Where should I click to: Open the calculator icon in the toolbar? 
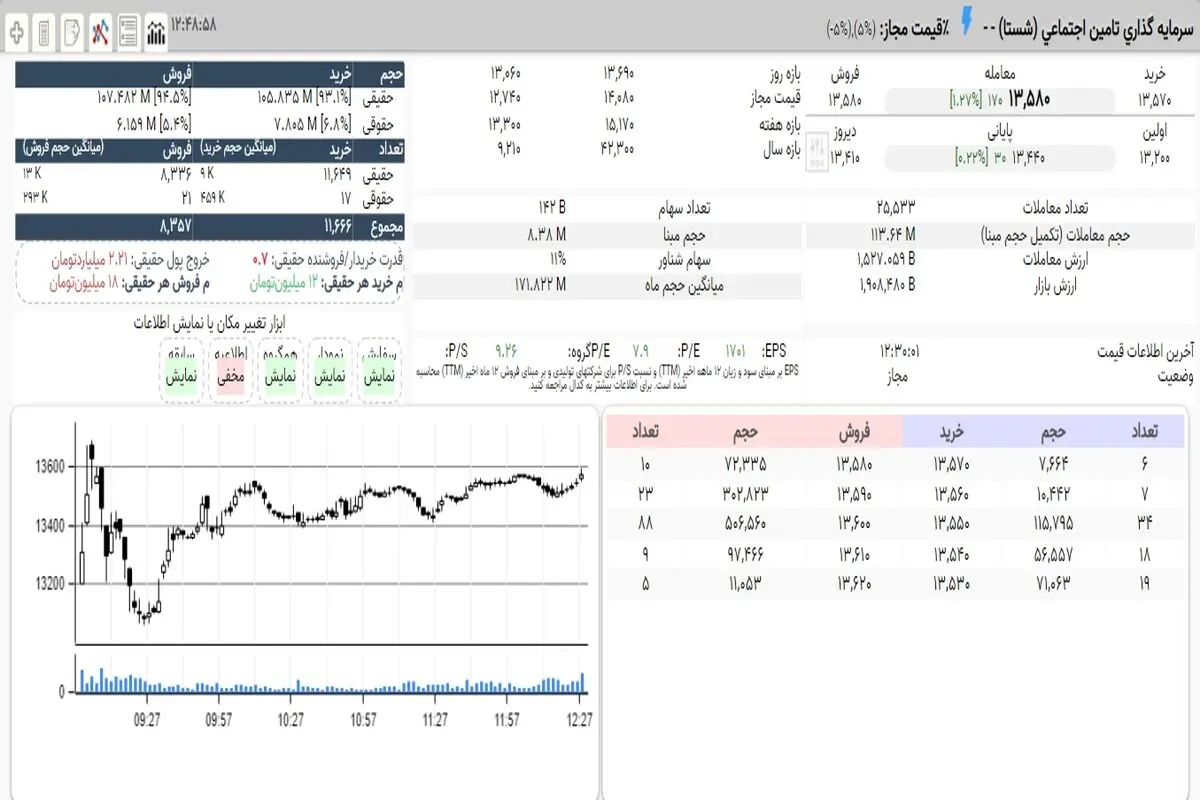pos(45,31)
